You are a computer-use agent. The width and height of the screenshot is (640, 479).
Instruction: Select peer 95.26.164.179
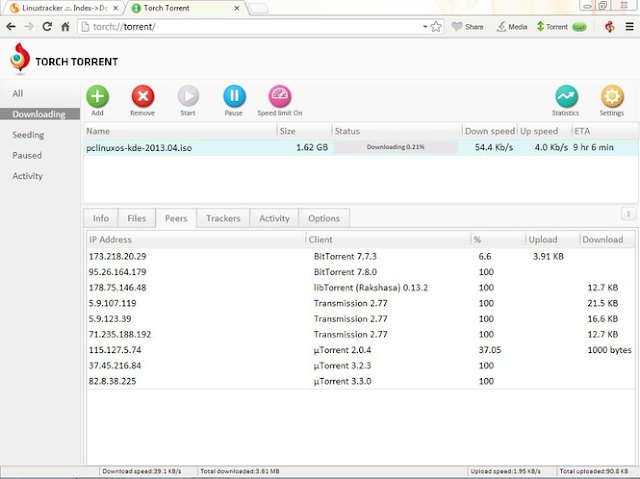pyautogui.click(x=361, y=272)
